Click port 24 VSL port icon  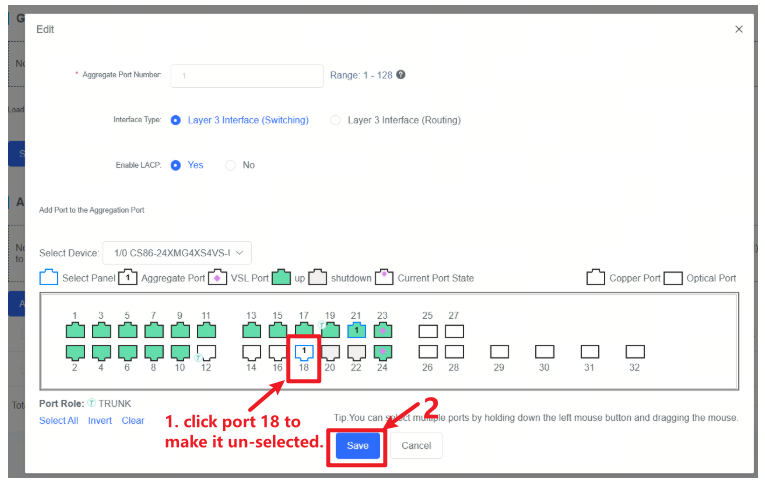point(382,351)
